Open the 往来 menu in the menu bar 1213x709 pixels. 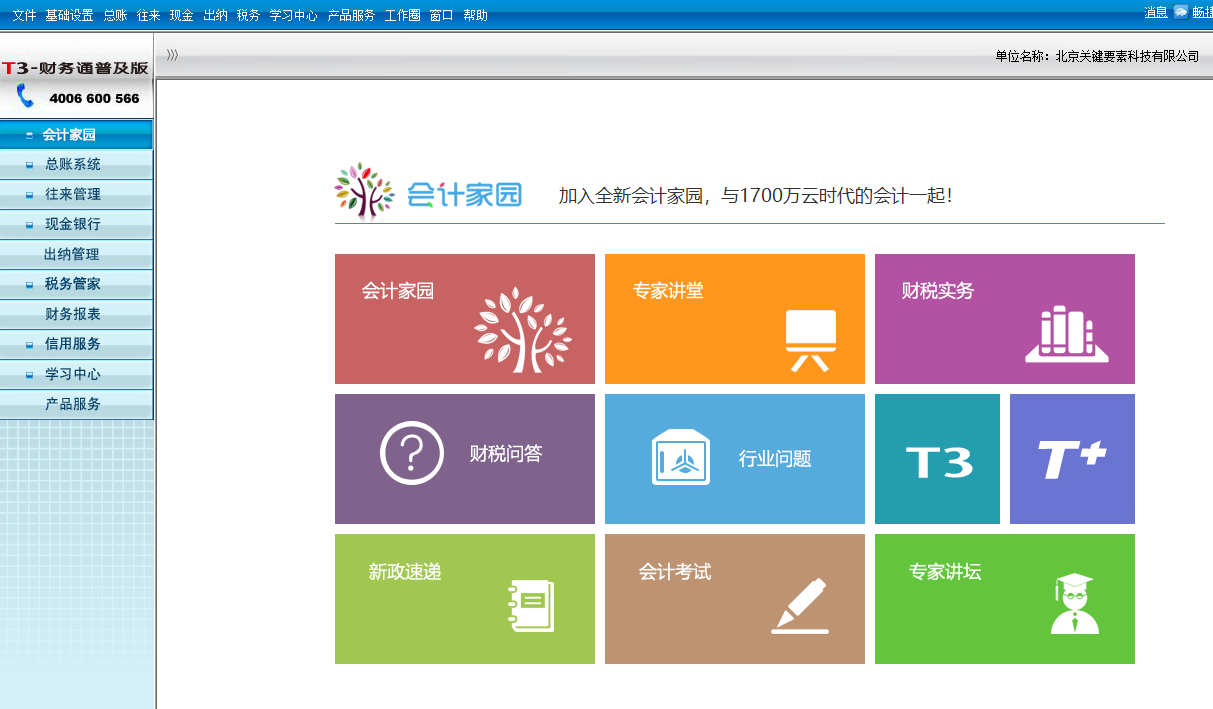click(x=148, y=15)
